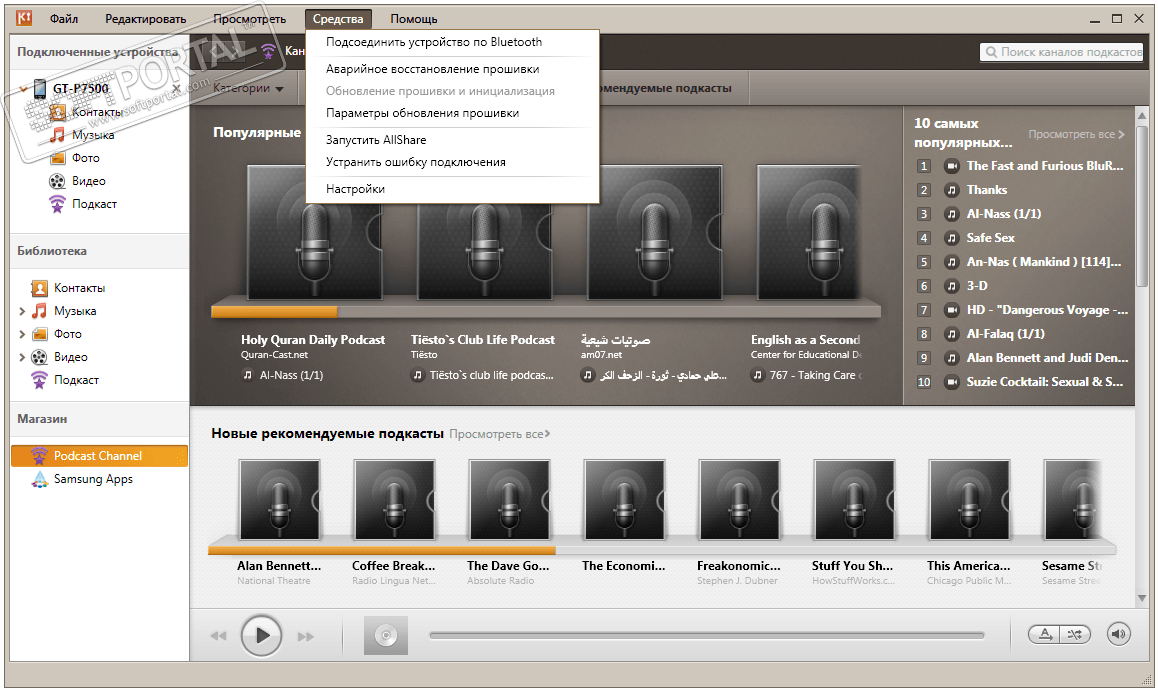Click video icon beside HD - "Dangerous Voyage
Image resolution: width=1158 pixels, height=694 pixels.
tap(952, 310)
